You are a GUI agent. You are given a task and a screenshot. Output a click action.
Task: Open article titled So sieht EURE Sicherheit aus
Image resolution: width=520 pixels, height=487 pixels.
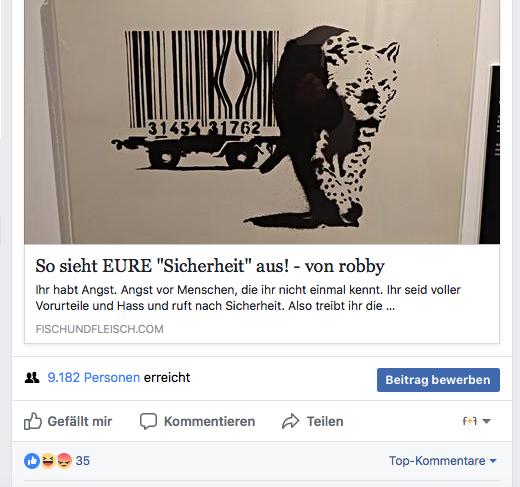[x=210, y=266]
